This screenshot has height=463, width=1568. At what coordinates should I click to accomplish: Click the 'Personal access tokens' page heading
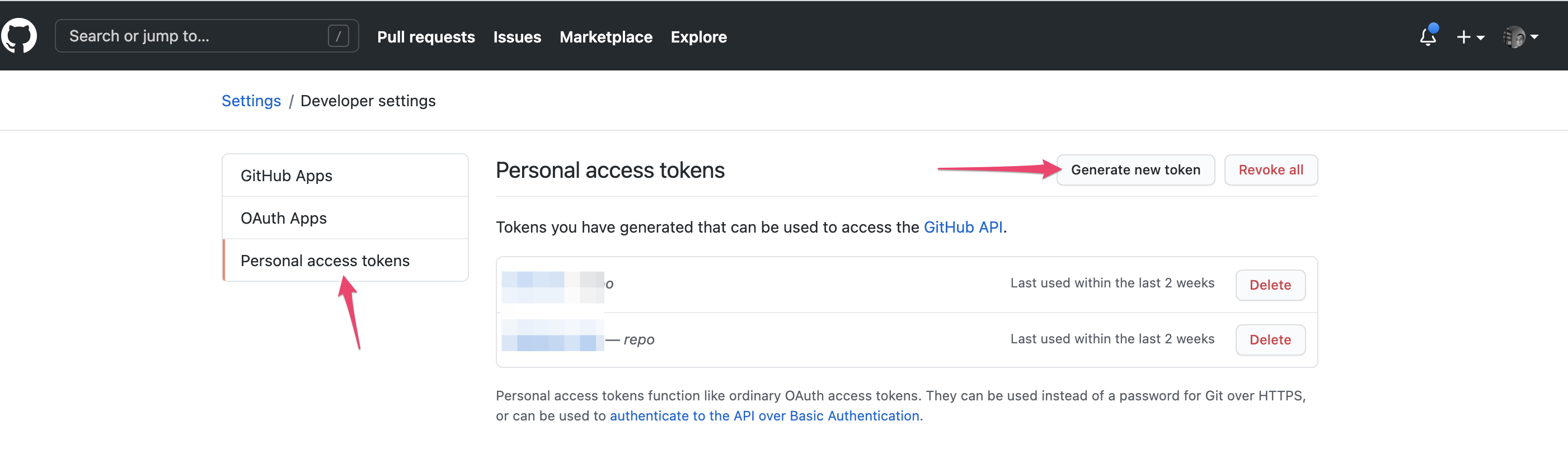click(610, 171)
